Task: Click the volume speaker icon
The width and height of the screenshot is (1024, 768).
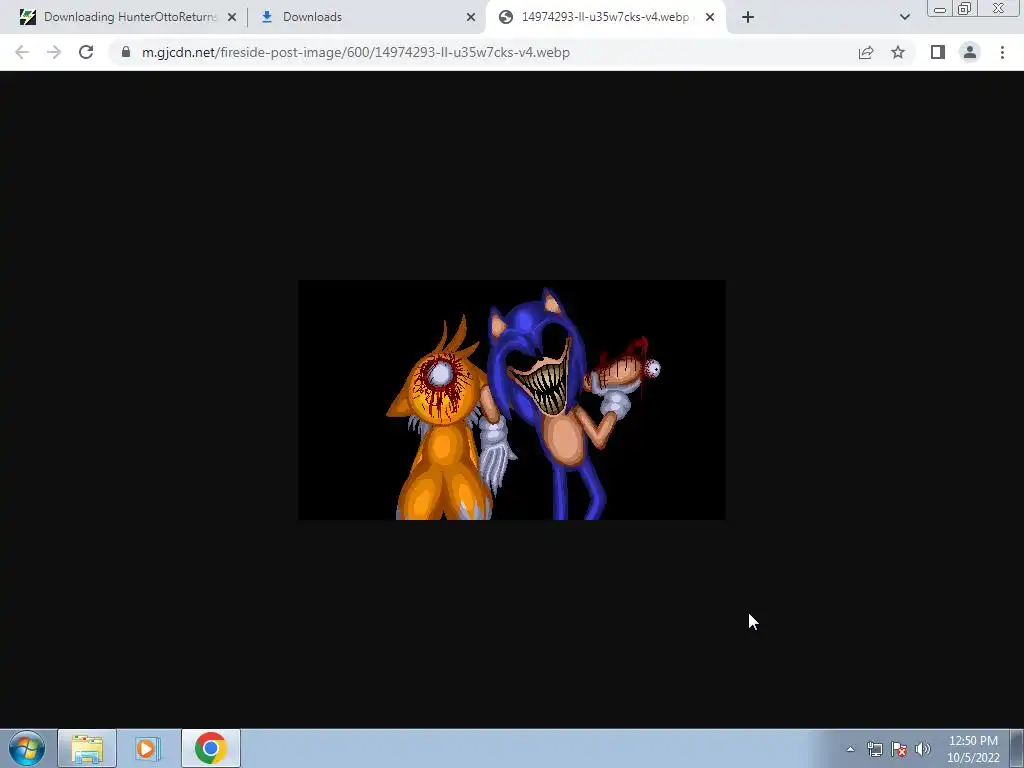Action: pos(923,749)
